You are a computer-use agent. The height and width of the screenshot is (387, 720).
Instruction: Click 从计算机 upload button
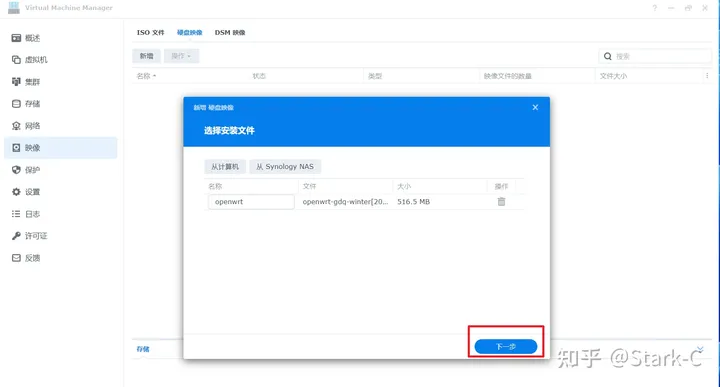point(225,167)
